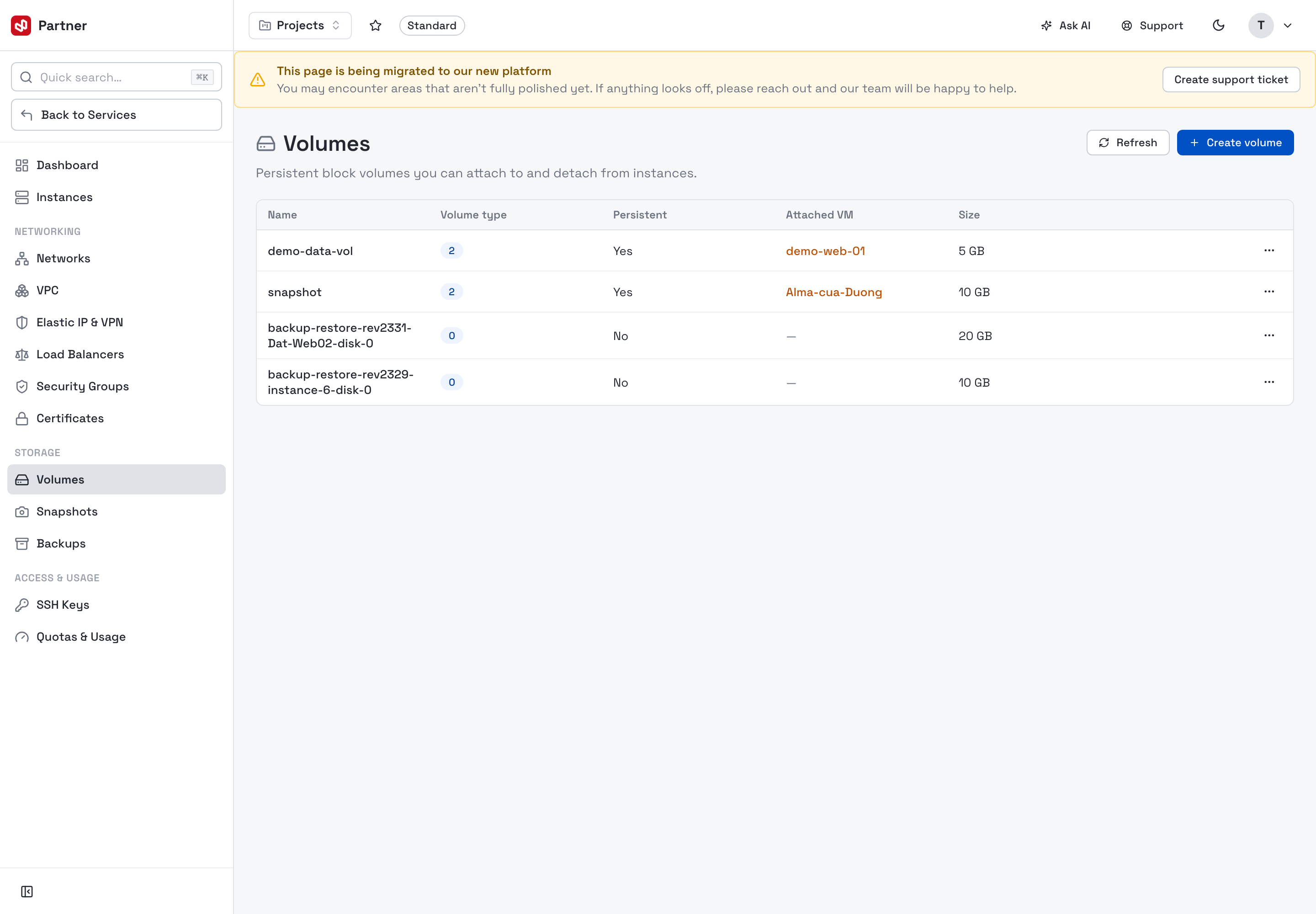
Task: Open attached VM demo-web-01 link
Action: pyautogui.click(x=825, y=251)
